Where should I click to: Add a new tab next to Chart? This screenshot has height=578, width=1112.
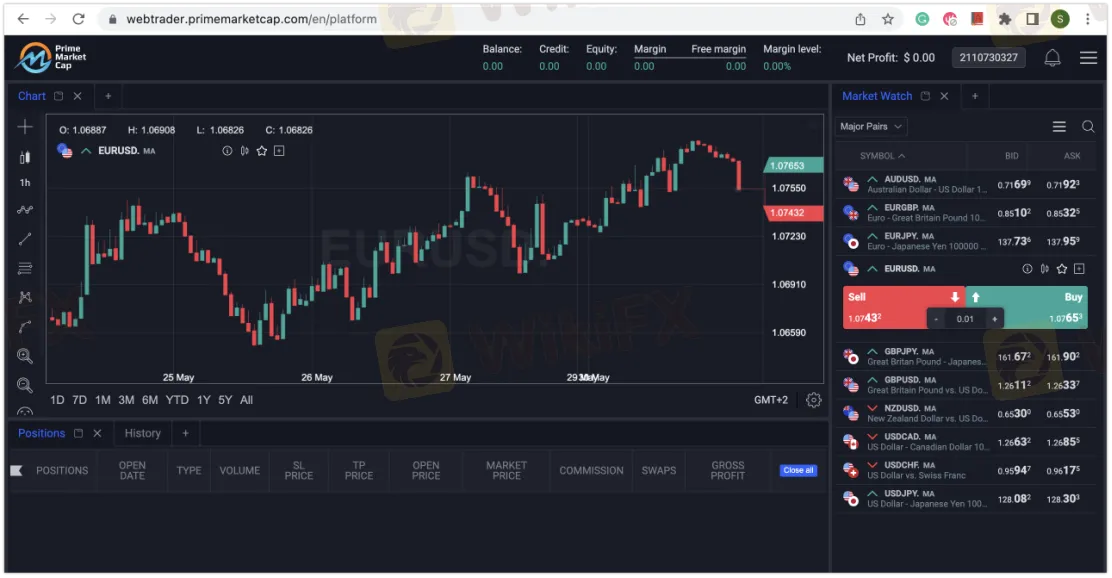(x=108, y=96)
